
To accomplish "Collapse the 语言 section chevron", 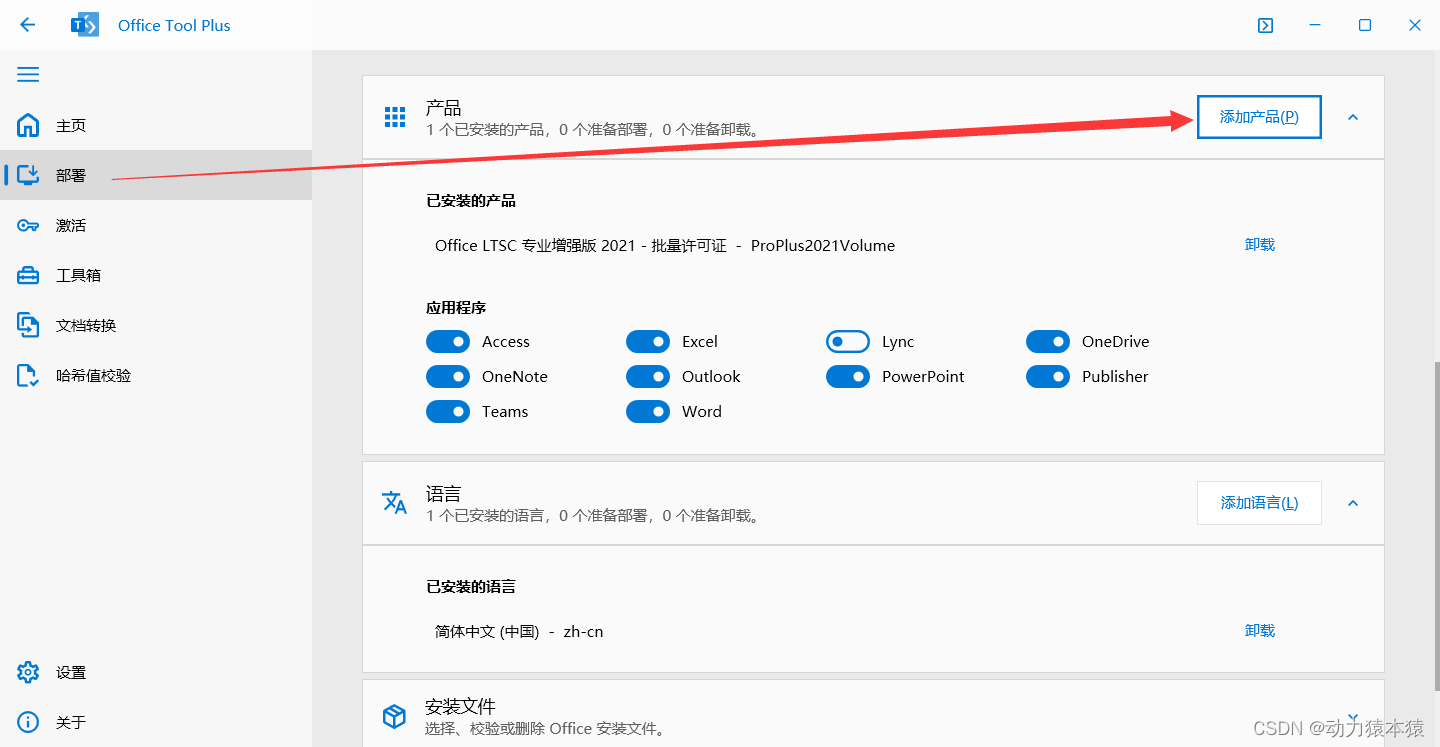I will pos(1353,503).
